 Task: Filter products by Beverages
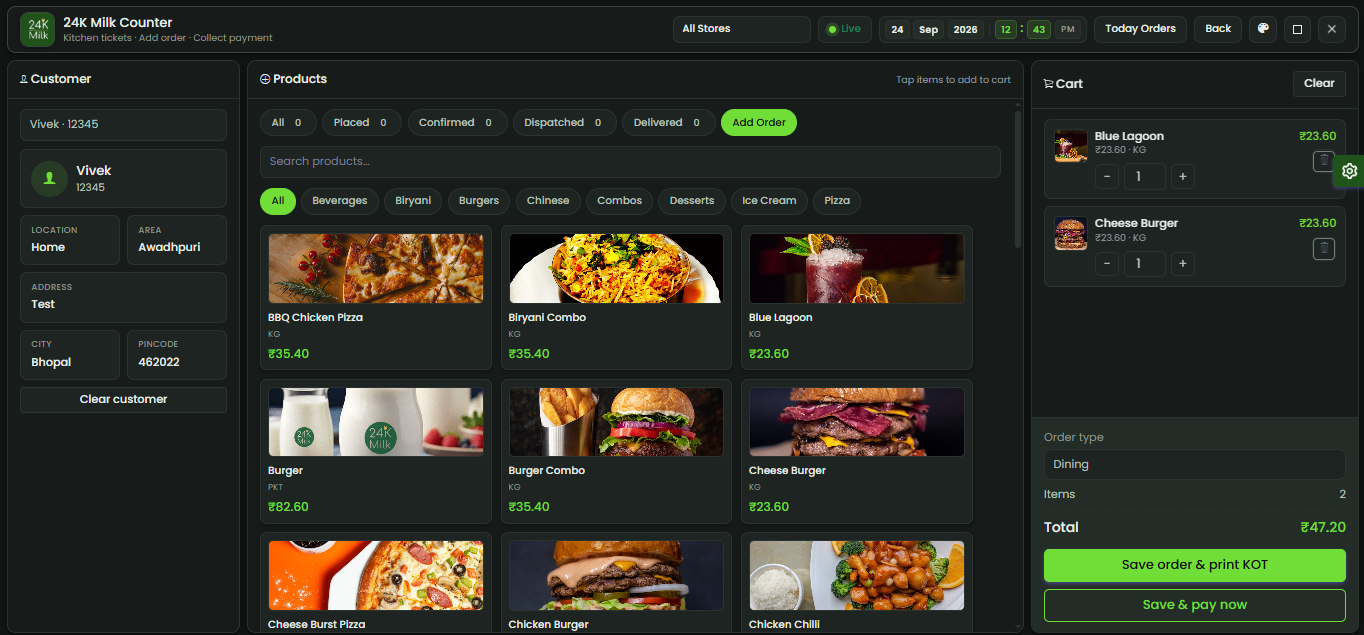coord(340,201)
